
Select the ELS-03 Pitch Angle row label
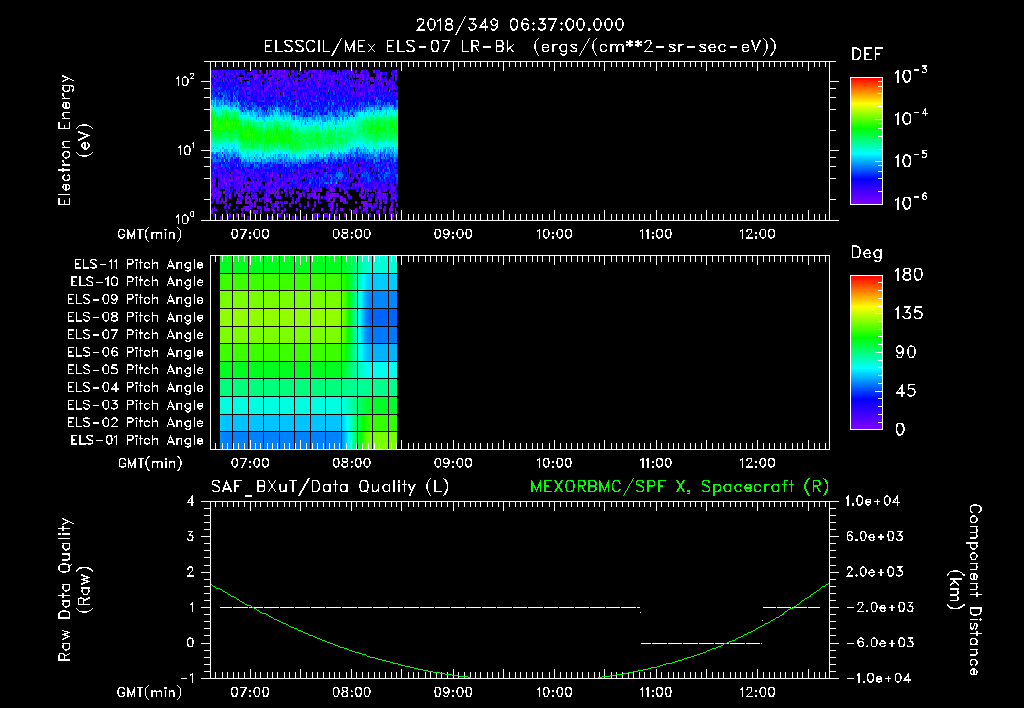136,406
